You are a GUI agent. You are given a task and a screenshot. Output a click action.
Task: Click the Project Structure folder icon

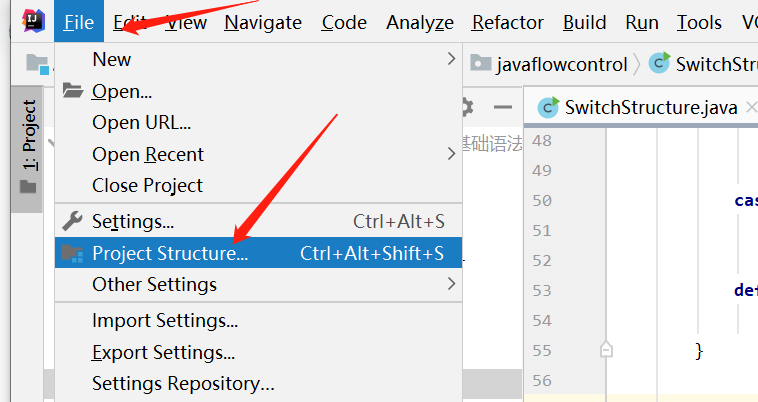coord(73,253)
